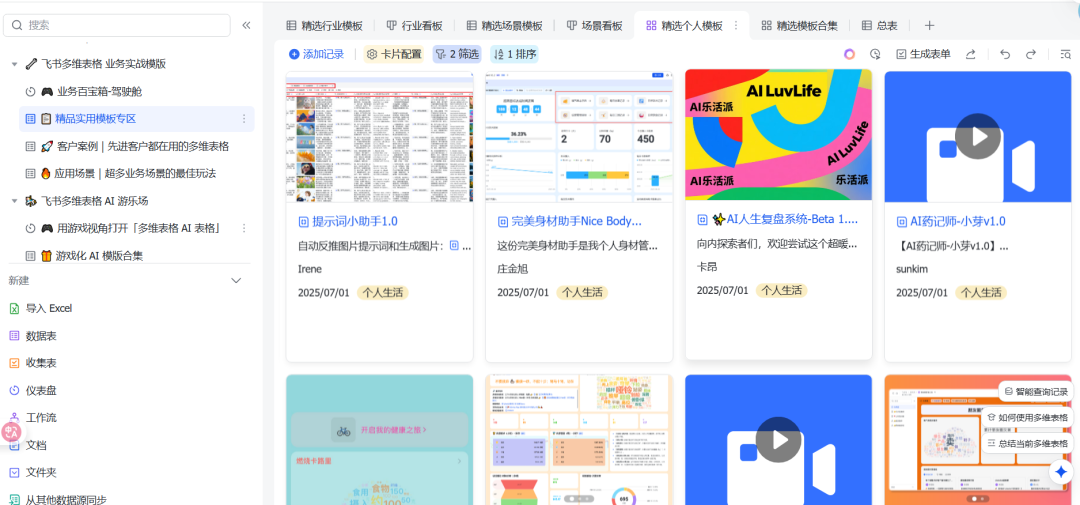Screen dimensions: 1080x505
Task: Switch to 场景看板 tab
Action: [594, 25]
